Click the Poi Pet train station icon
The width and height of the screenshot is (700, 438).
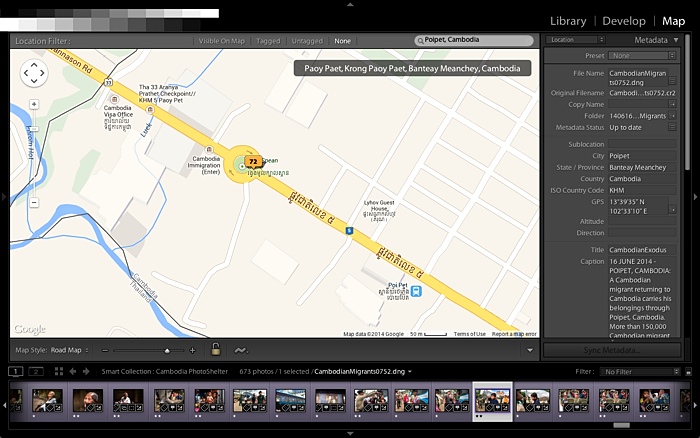[416, 291]
